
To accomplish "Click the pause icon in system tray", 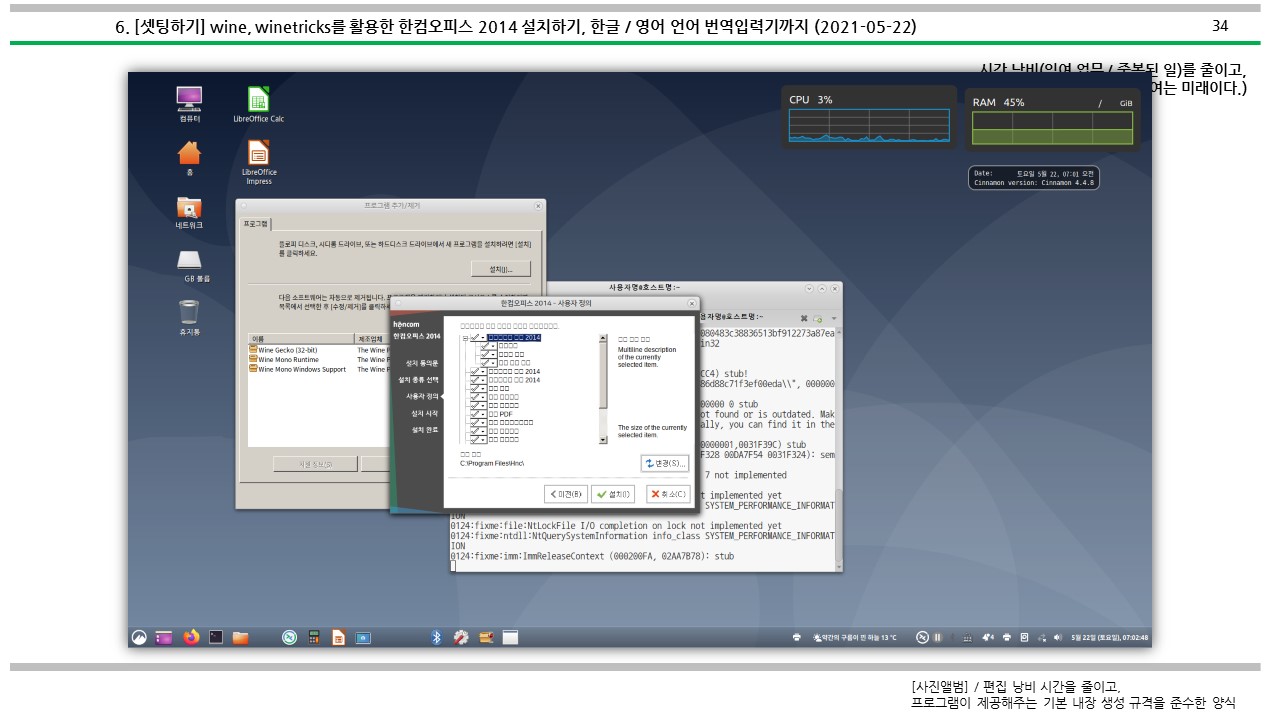I will (938, 637).
